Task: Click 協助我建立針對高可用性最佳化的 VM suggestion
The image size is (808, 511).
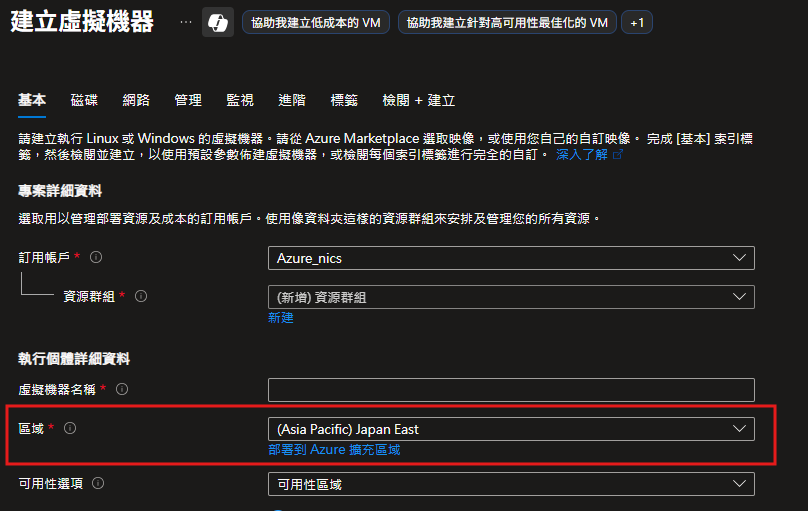Action: point(507,23)
